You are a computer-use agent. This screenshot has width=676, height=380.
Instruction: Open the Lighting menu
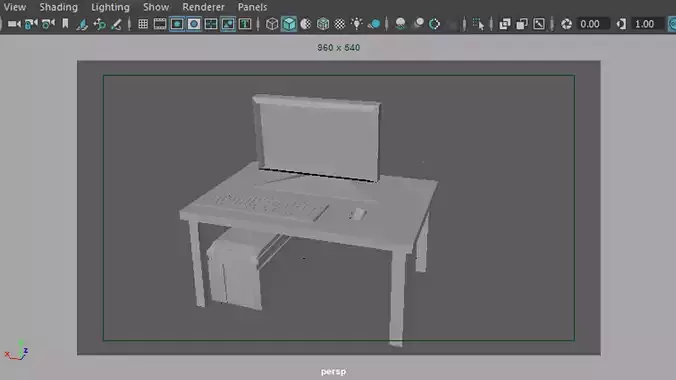pyautogui.click(x=110, y=7)
